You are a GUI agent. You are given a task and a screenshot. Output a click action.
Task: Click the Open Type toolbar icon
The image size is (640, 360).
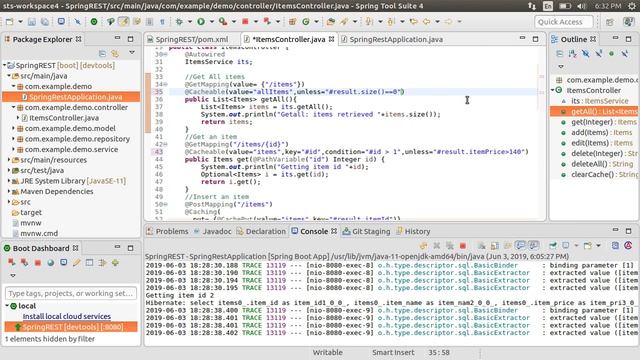pyautogui.click(x=330, y=22)
